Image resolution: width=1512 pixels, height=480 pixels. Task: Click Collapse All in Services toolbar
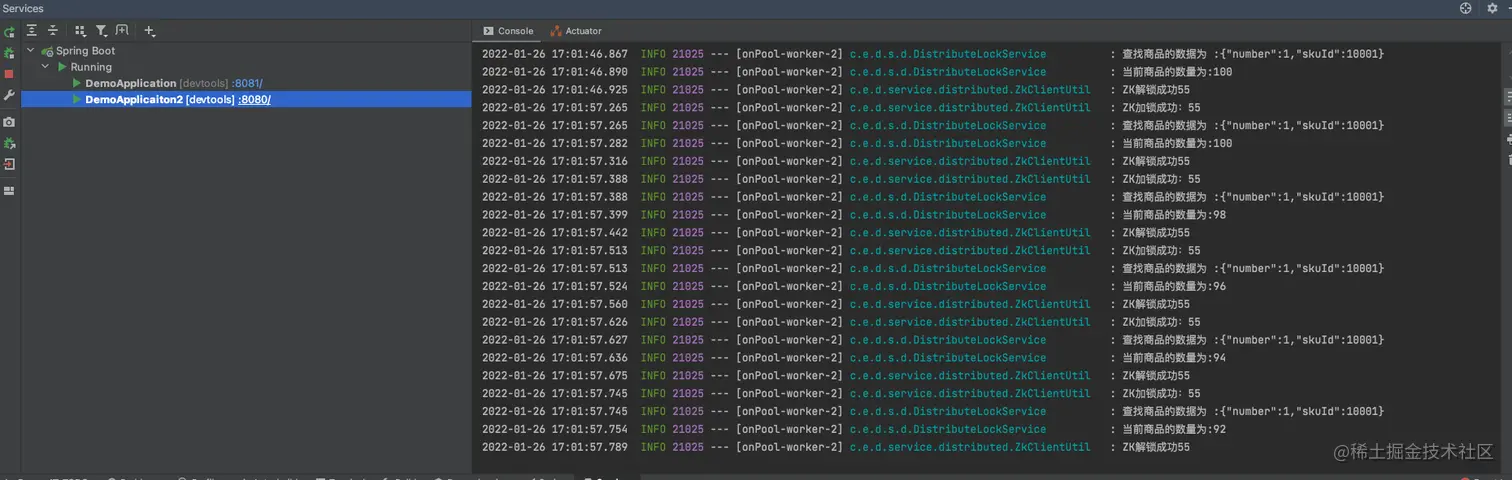click(x=53, y=31)
